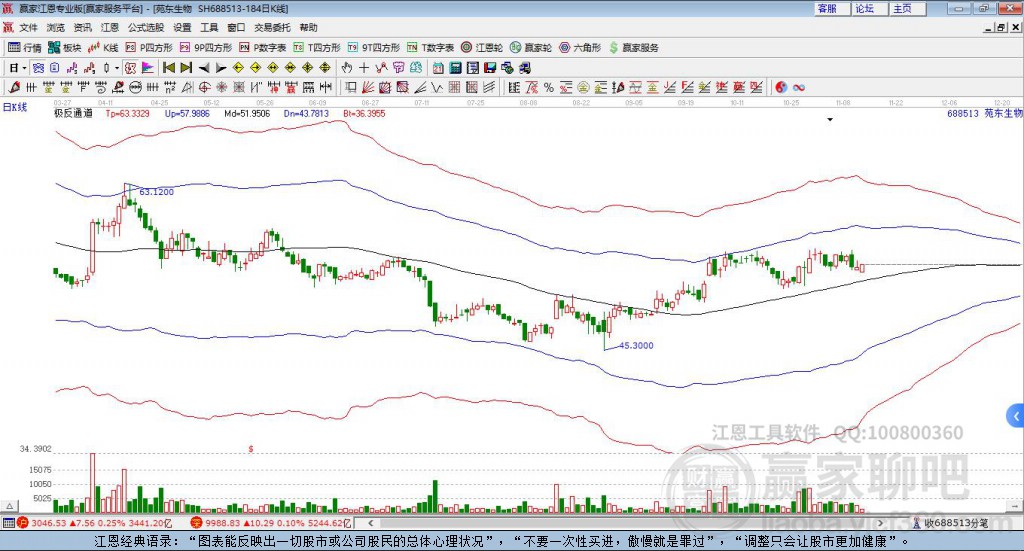Open the T四方形 time square
Viewport: 1024px width, 551px height.
[317, 48]
